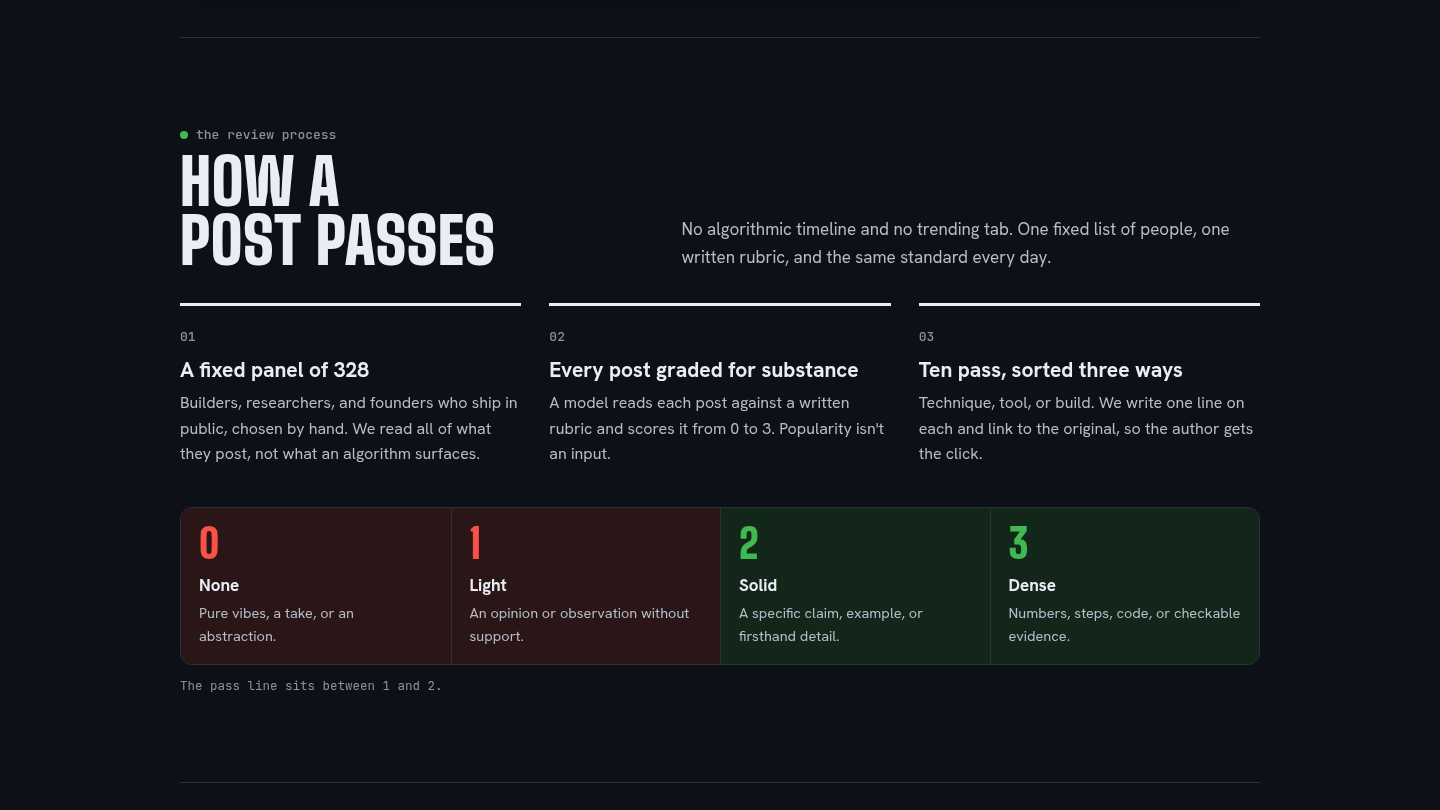This screenshot has height=810, width=1440.
Task: Click the green dot beside "the review process"
Action: coord(184,135)
